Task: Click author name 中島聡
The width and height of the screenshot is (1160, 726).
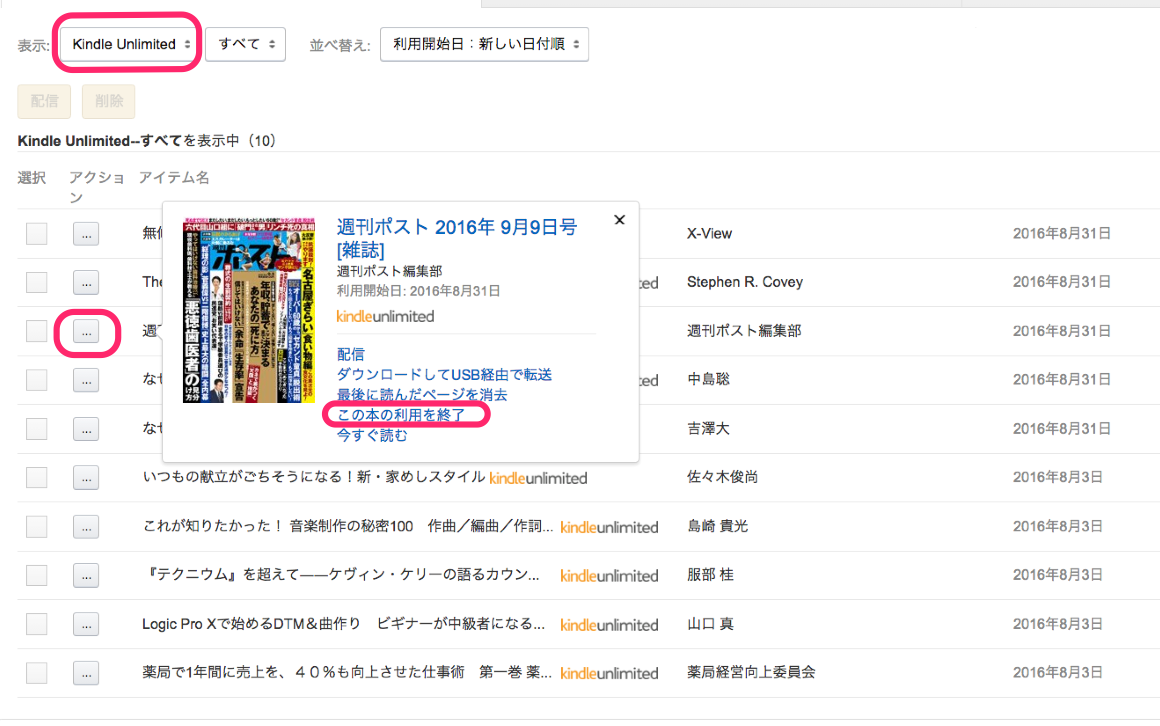Action: pyautogui.click(x=709, y=380)
